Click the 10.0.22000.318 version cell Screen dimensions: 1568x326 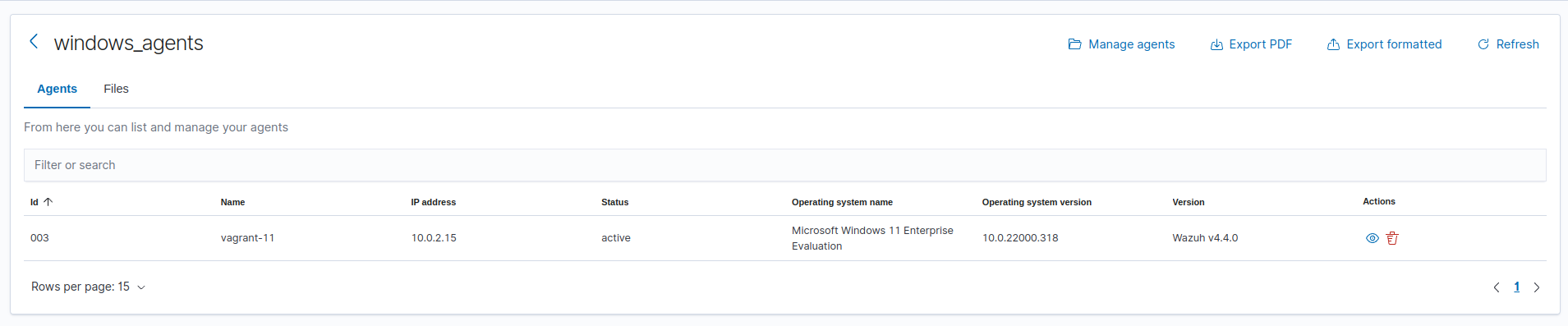1020,238
